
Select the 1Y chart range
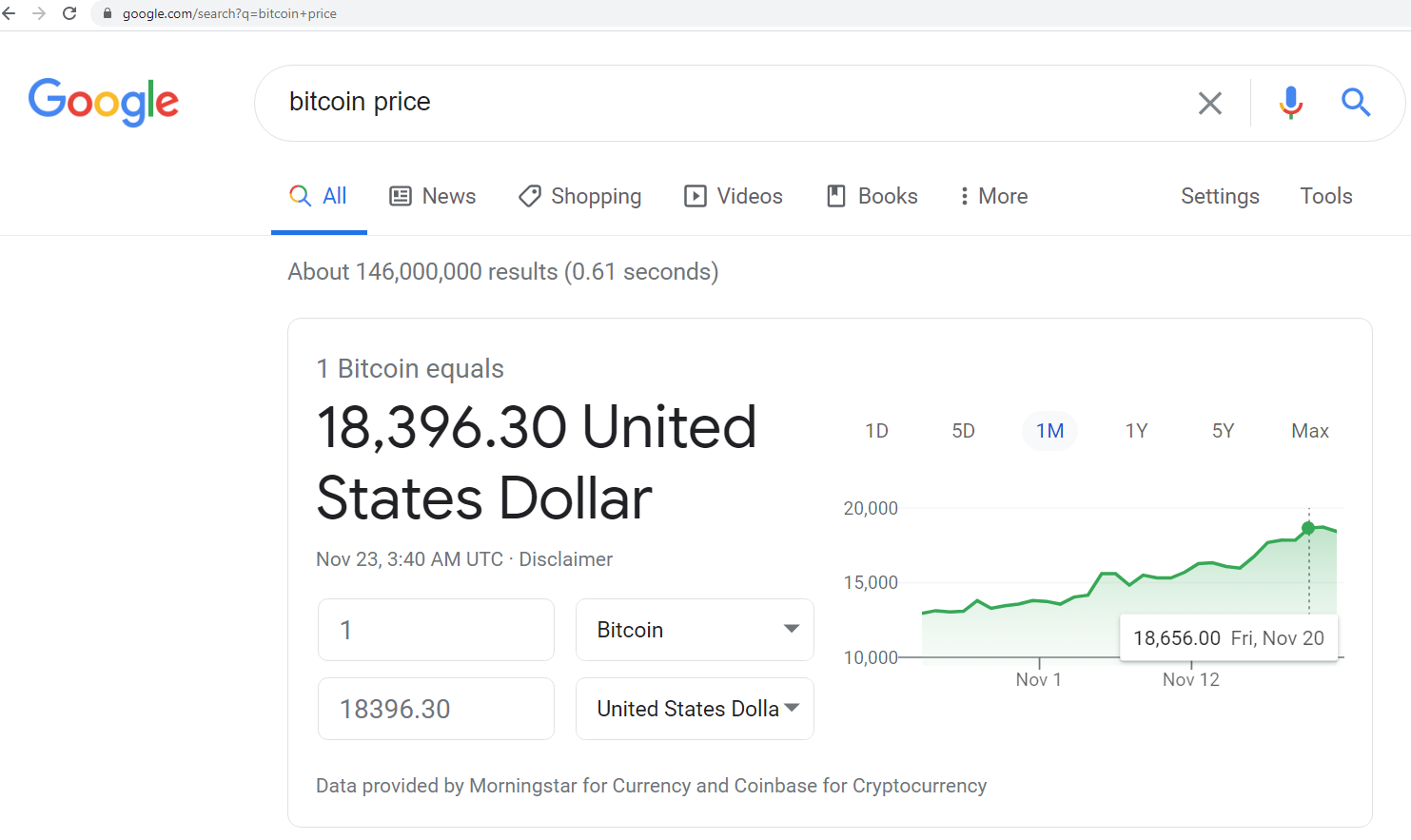[1136, 431]
